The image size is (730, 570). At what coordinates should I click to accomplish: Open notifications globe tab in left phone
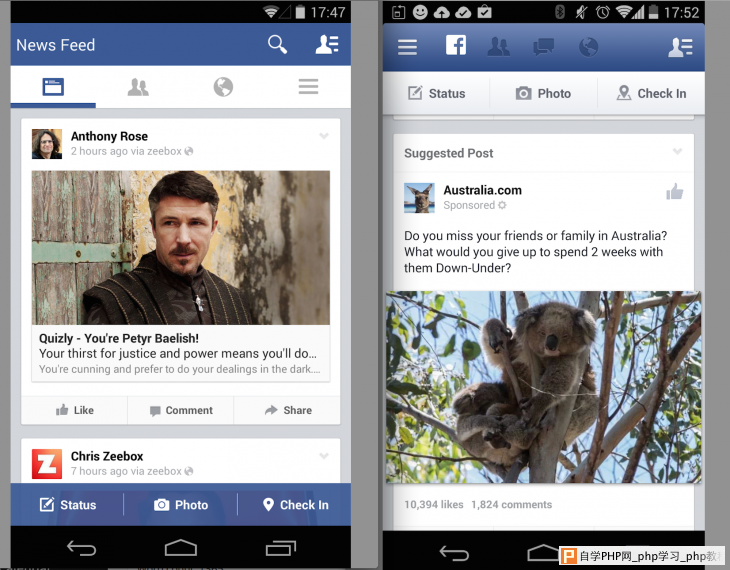pos(223,87)
